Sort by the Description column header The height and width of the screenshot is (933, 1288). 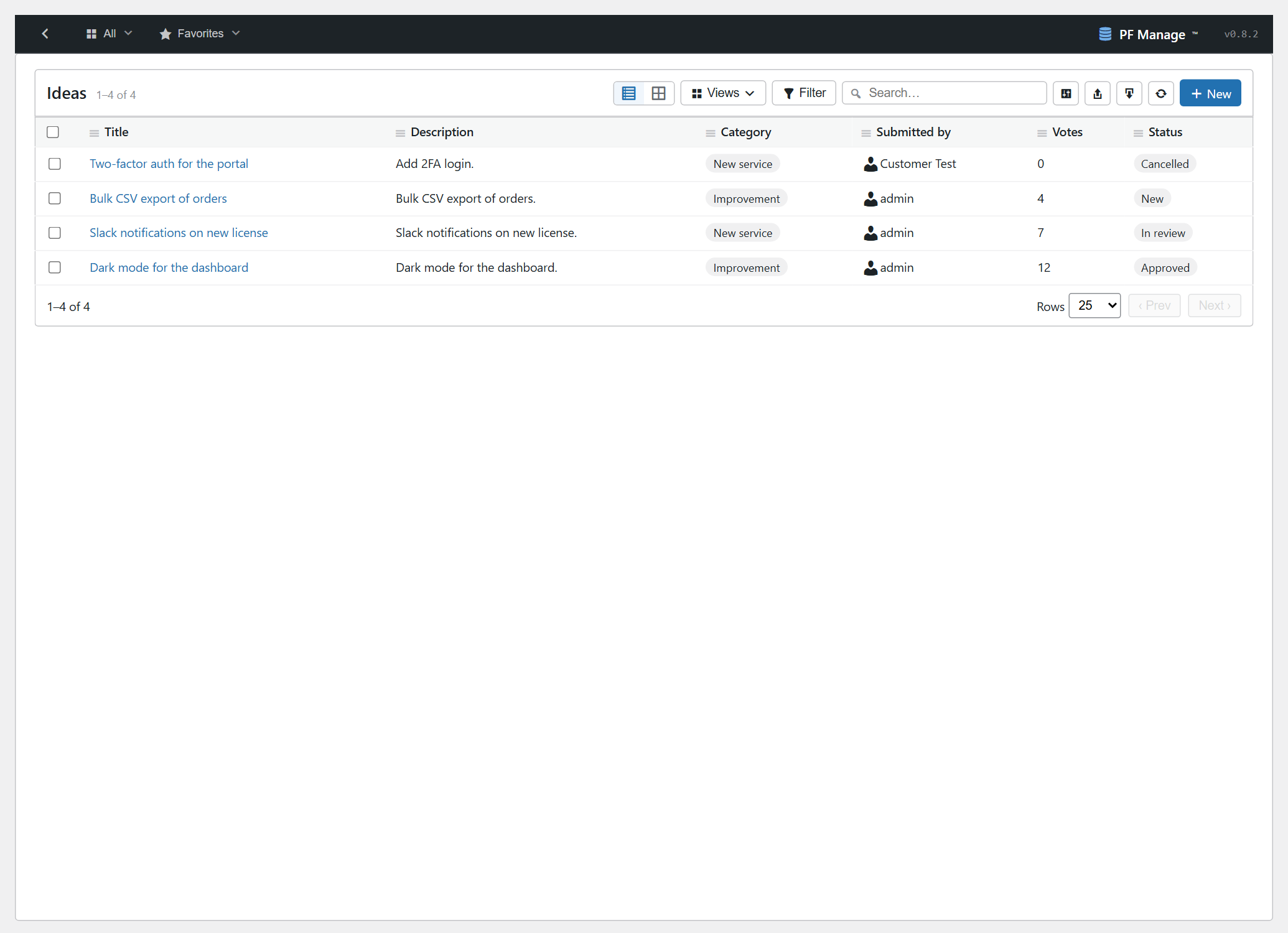pos(442,132)
